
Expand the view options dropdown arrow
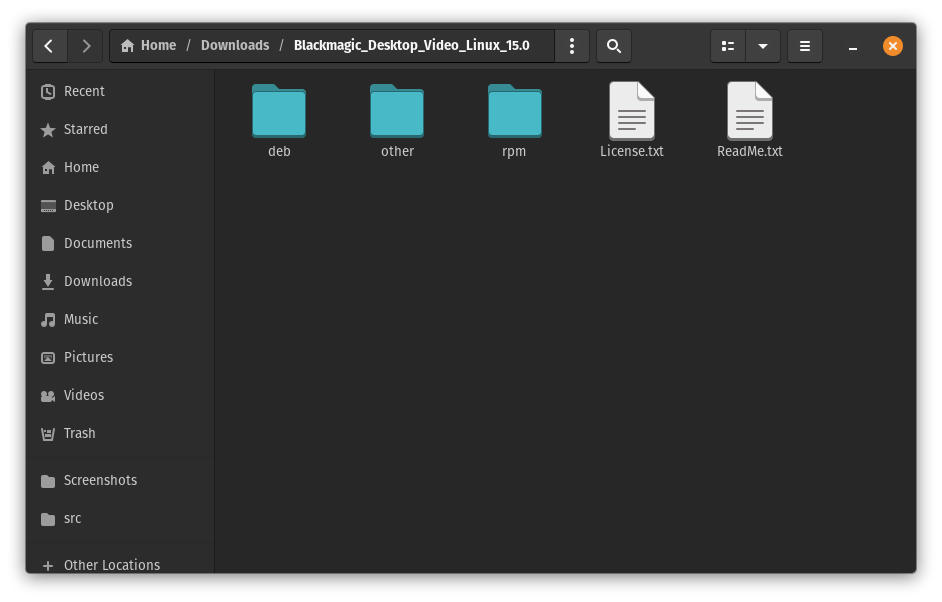[763, 46]
